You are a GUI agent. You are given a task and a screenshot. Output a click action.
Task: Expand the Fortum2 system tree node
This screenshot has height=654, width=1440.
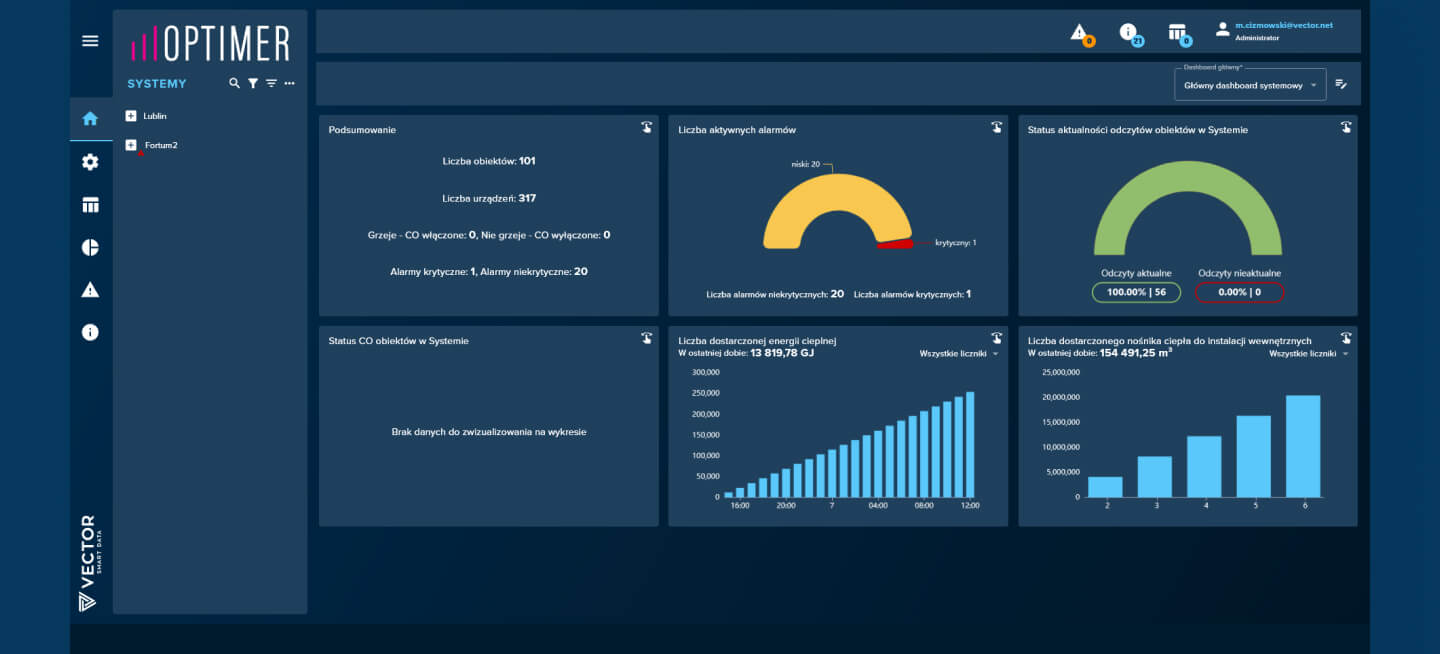click(x=130, y=145)
